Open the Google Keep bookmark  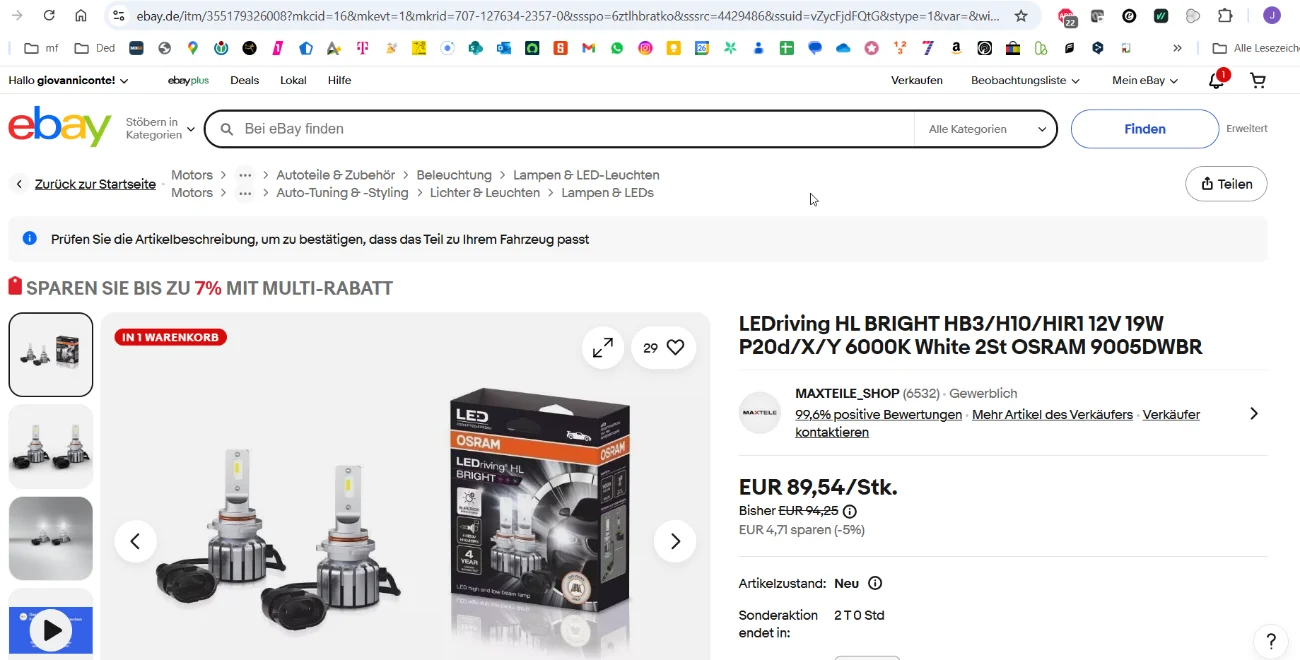click(674, 48)
